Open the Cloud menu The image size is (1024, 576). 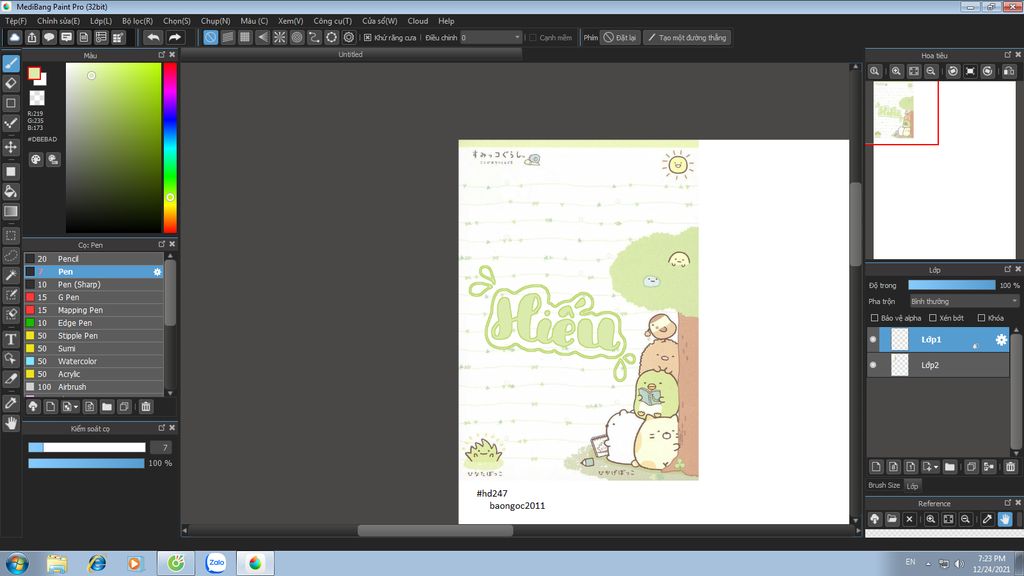pos(418,21)
